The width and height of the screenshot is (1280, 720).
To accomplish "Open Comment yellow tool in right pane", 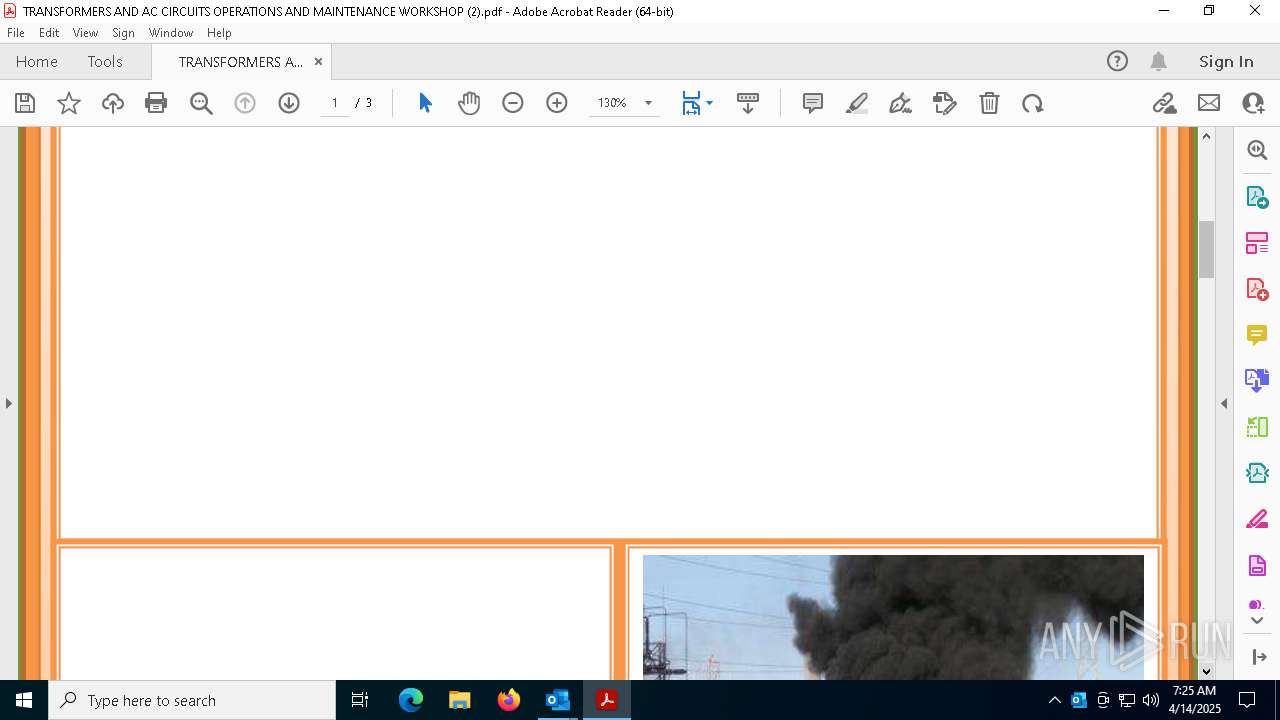I will tap(1257, 335).
